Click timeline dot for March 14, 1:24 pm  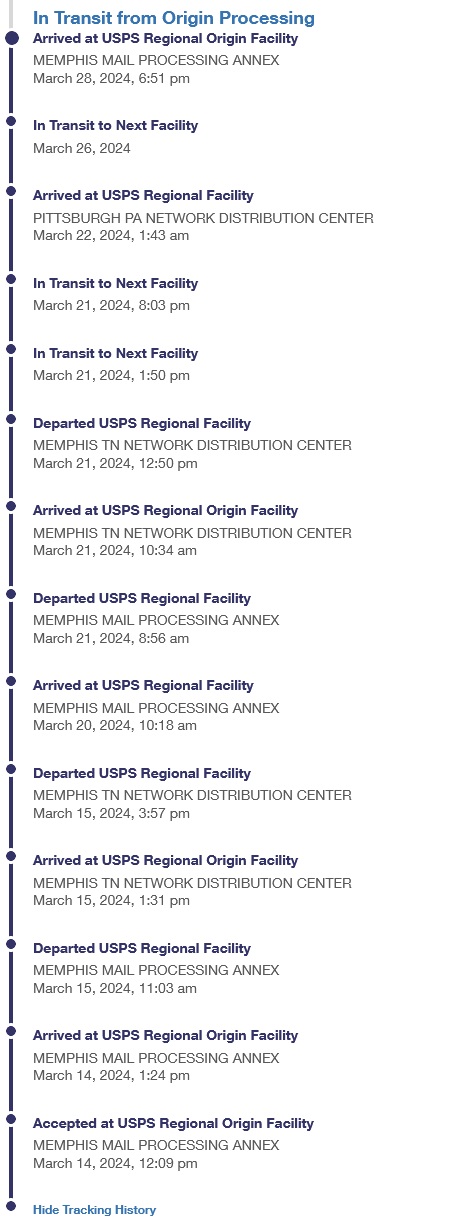(11, 1031)
